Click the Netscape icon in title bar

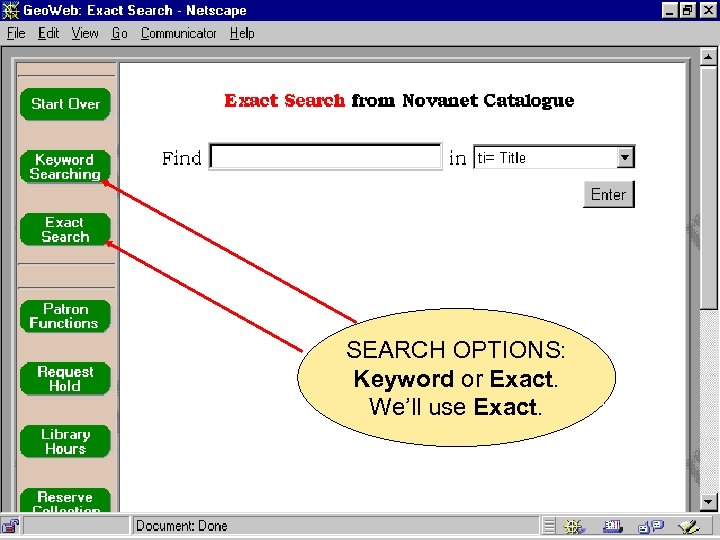coord(11,10)
